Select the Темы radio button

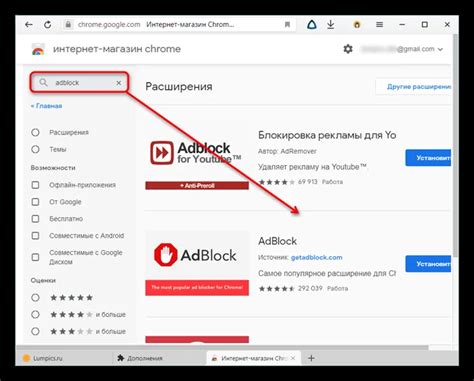tap(35, 149)
